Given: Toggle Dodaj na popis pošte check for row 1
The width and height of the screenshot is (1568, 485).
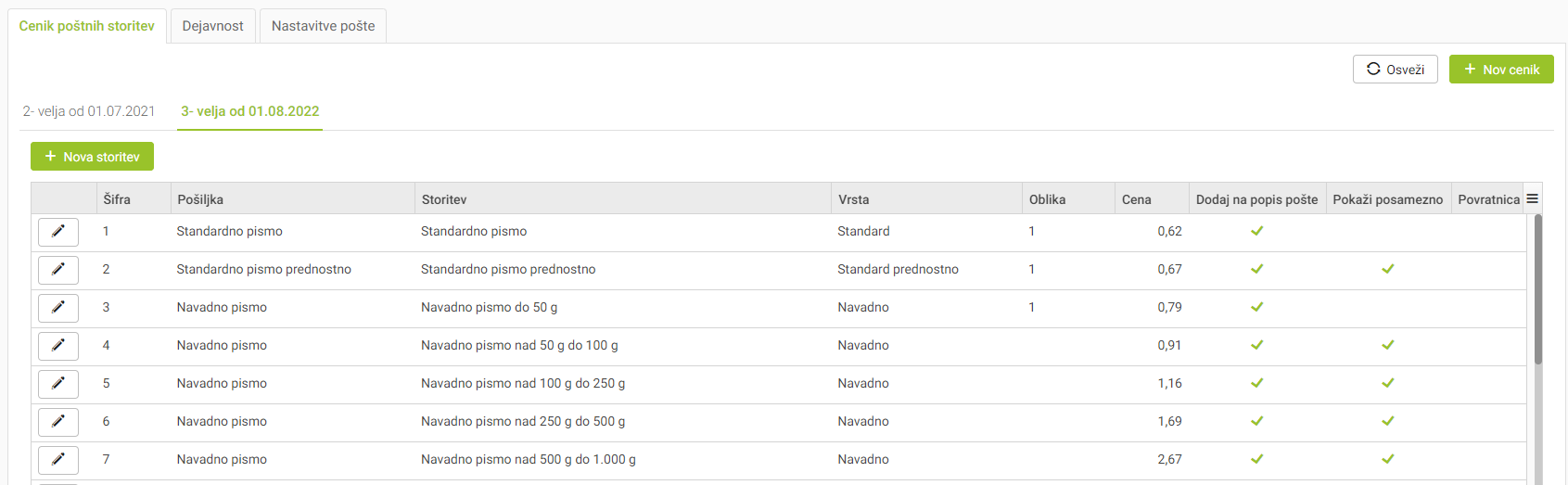Looking at the screenshot, I should pos(1257,231).
